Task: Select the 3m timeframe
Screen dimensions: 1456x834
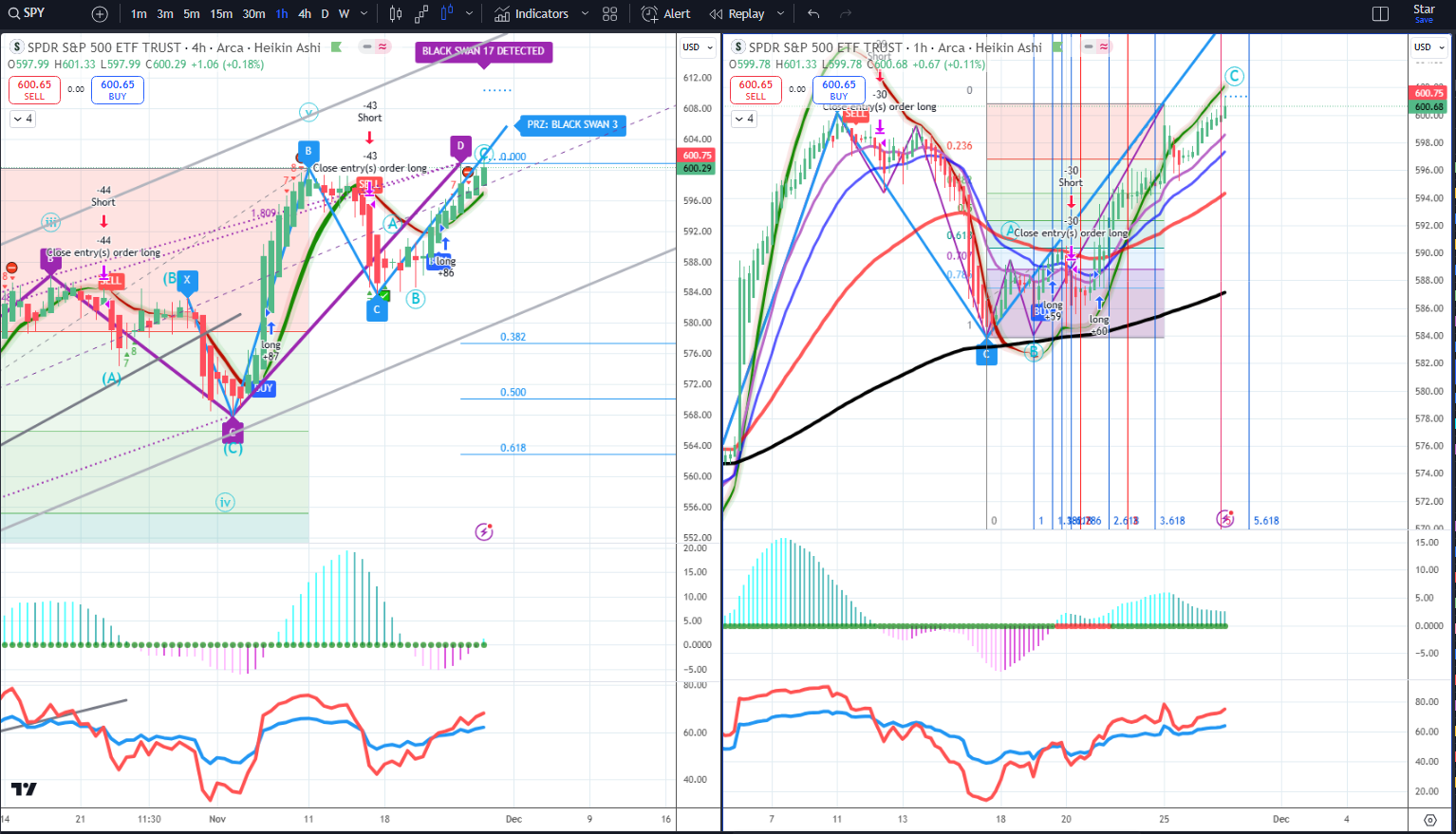Action: point(165,14)
